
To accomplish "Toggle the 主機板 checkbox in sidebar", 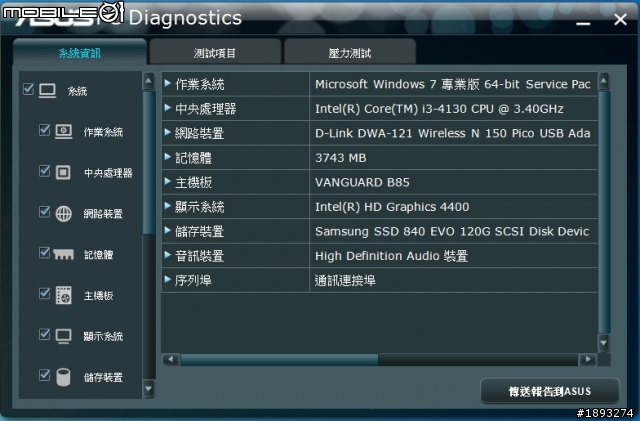I will tap(44, 293).
